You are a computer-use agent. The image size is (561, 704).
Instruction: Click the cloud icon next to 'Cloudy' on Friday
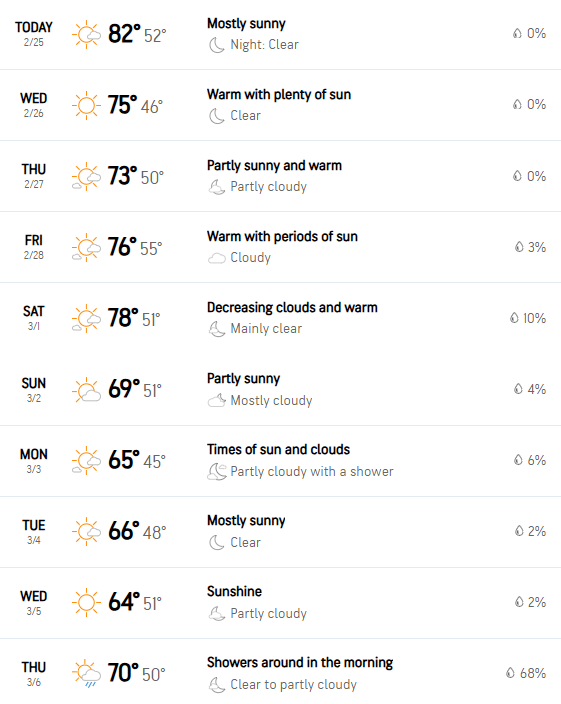216,258
